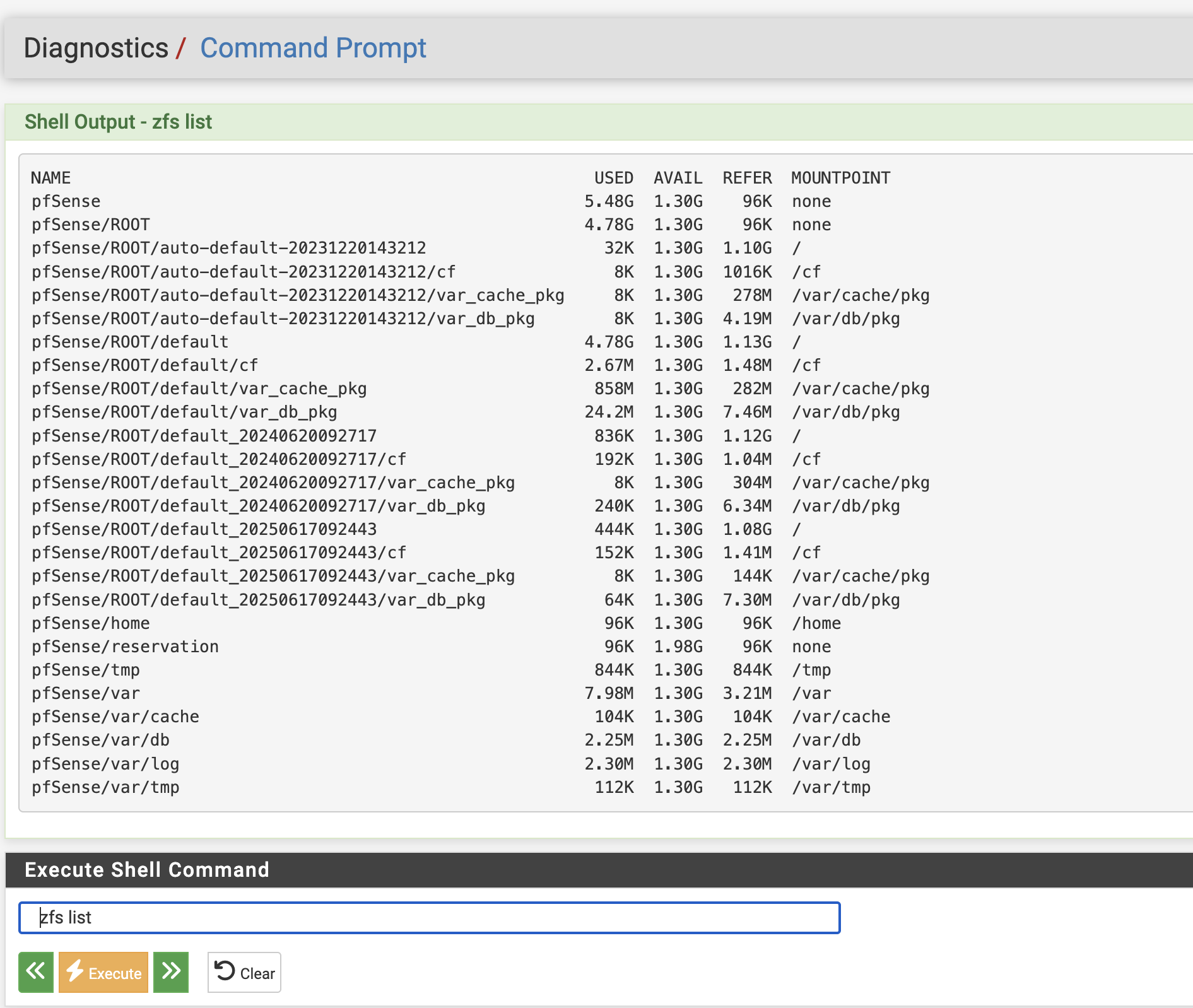
Task: Select the 'Execute Shell Command' panel heading
Action: coord(147,870)
